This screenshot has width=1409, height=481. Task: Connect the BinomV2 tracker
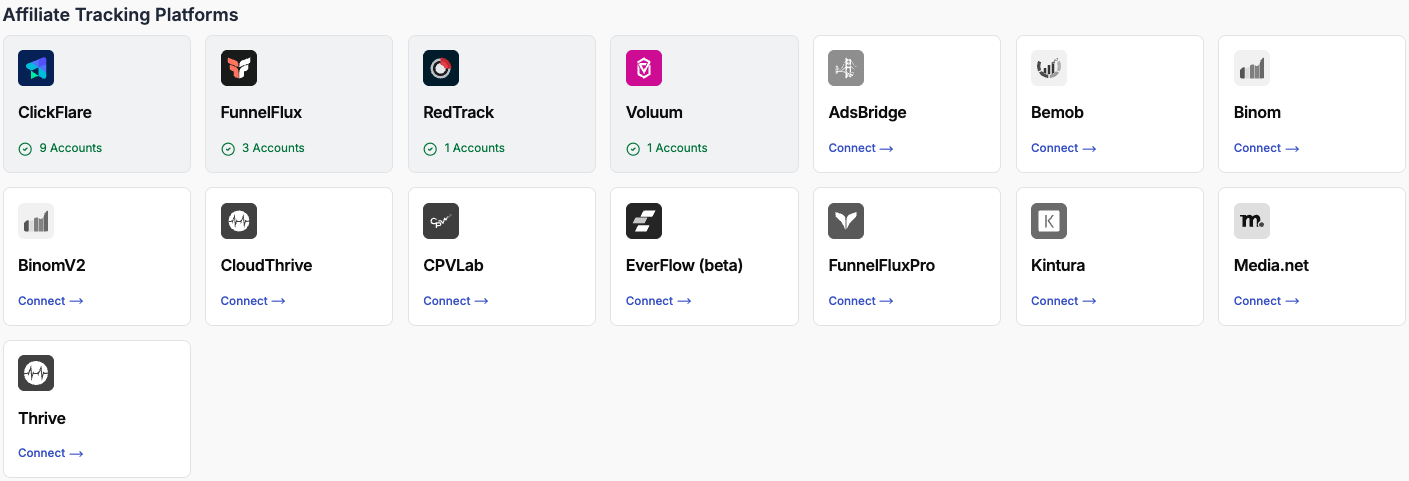pos(50,301)
